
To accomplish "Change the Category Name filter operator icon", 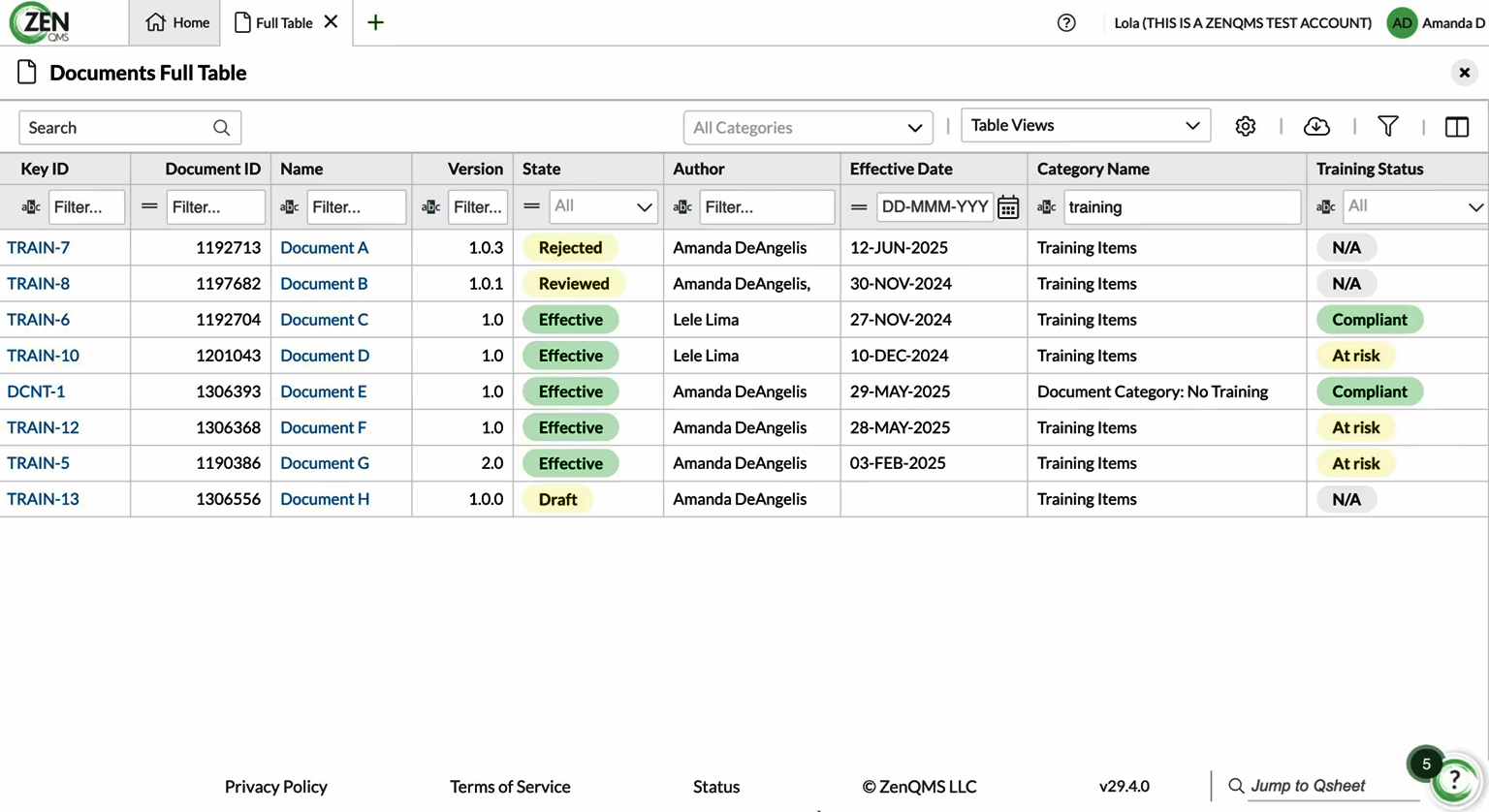I will (1047, 207).
